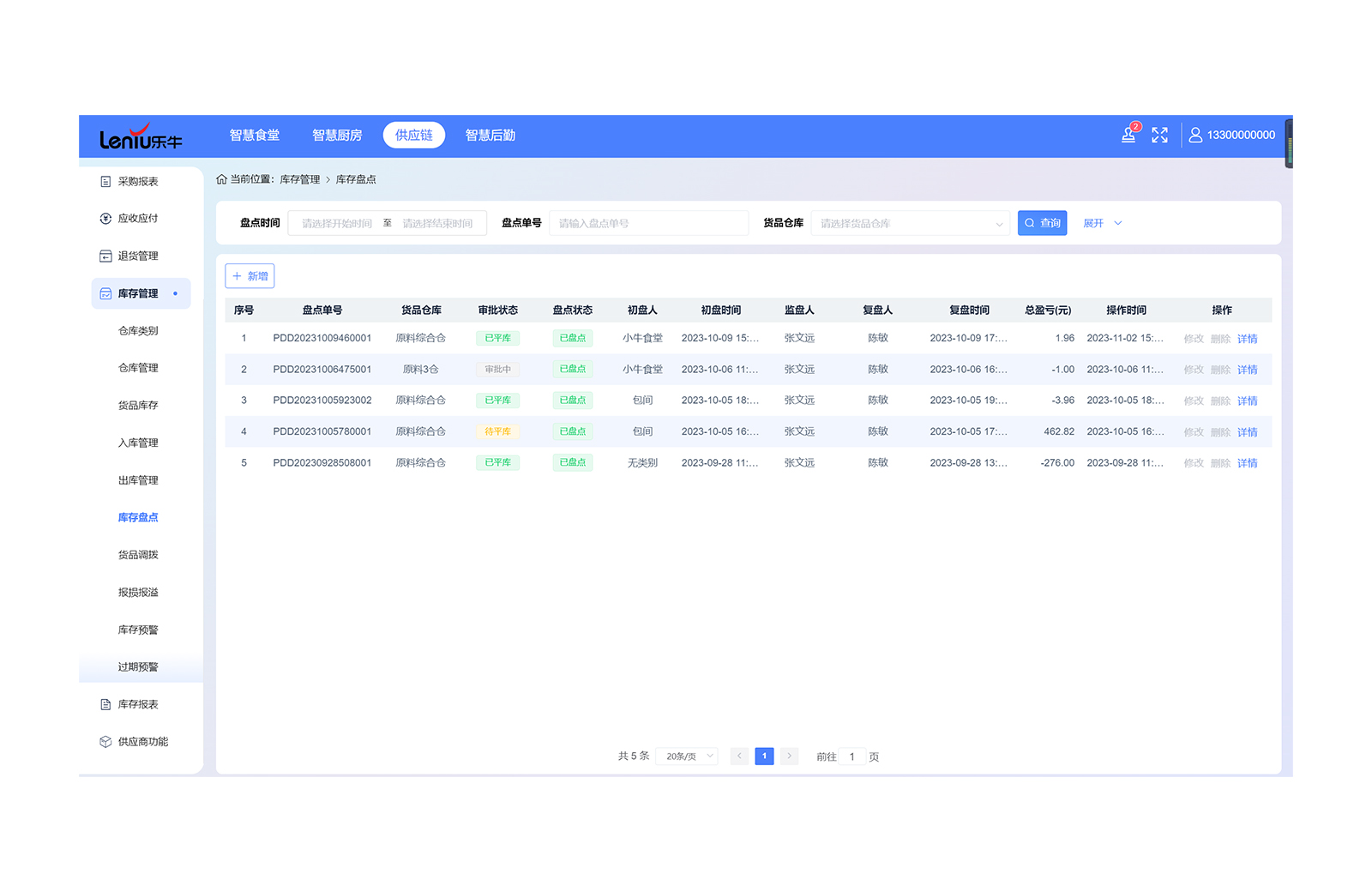This screenshot has height=892, width=1372.
Task: Expand more filters with 展开
Action: pos(1102,223)
